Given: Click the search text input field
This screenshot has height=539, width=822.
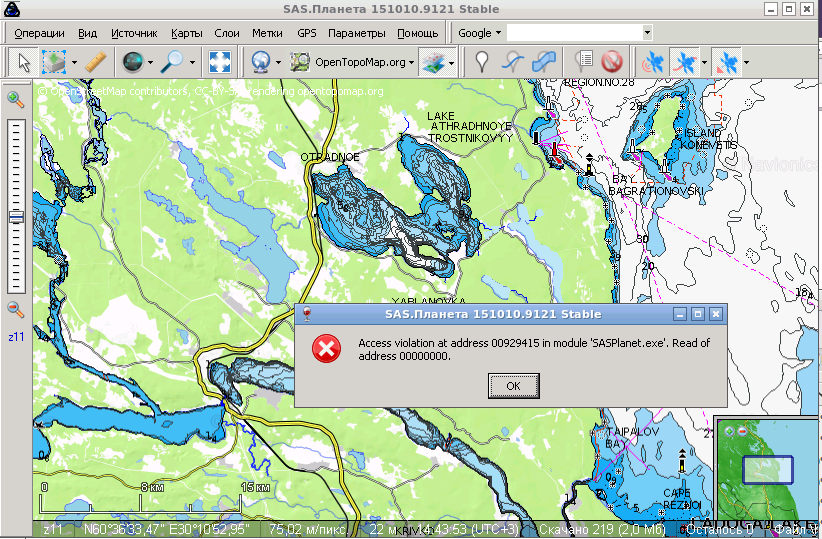Looking at the screenshot, I should coord(574,33).
